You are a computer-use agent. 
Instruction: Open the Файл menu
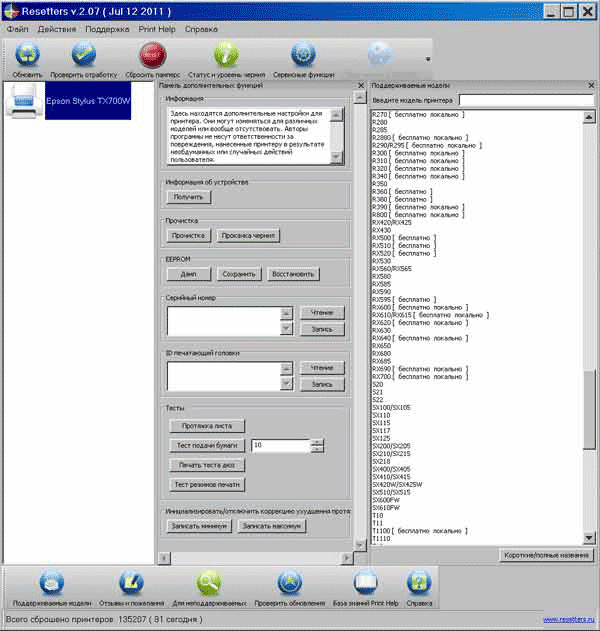[17, 29]
